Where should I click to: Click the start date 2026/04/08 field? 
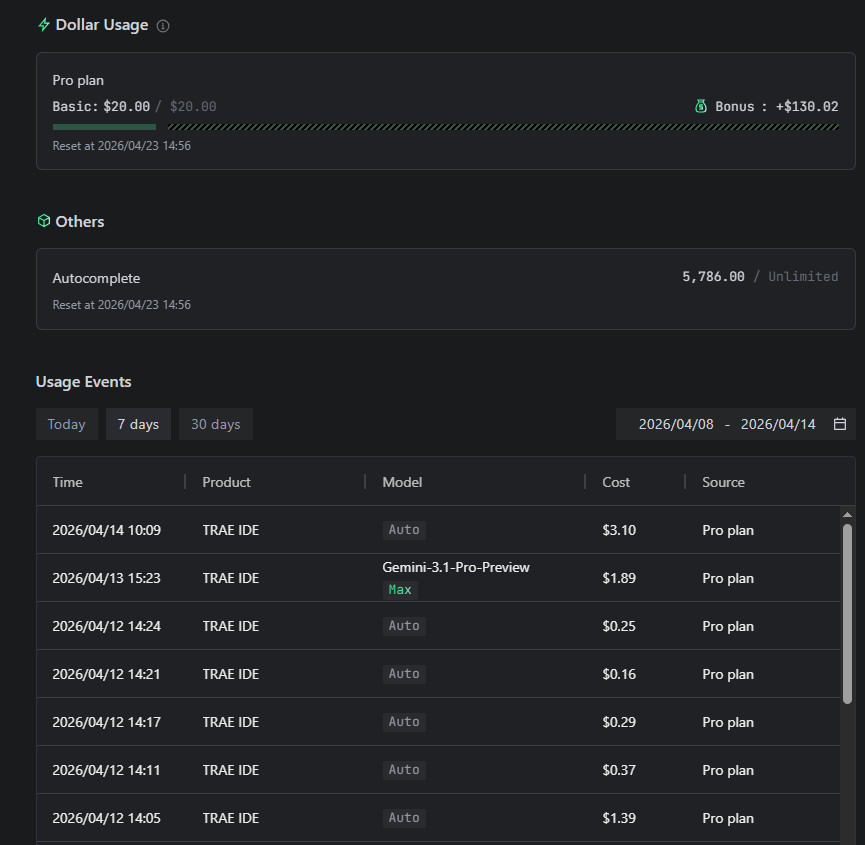click(x=676, y=424)
